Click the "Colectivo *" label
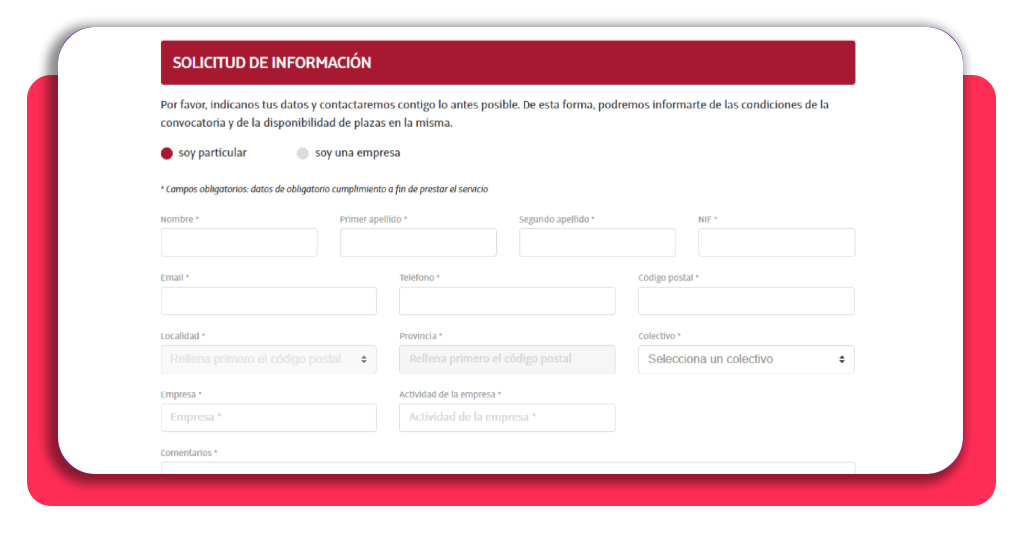Image resolution: width=1024 pixels, height=536 pixels. pos(660,336)
